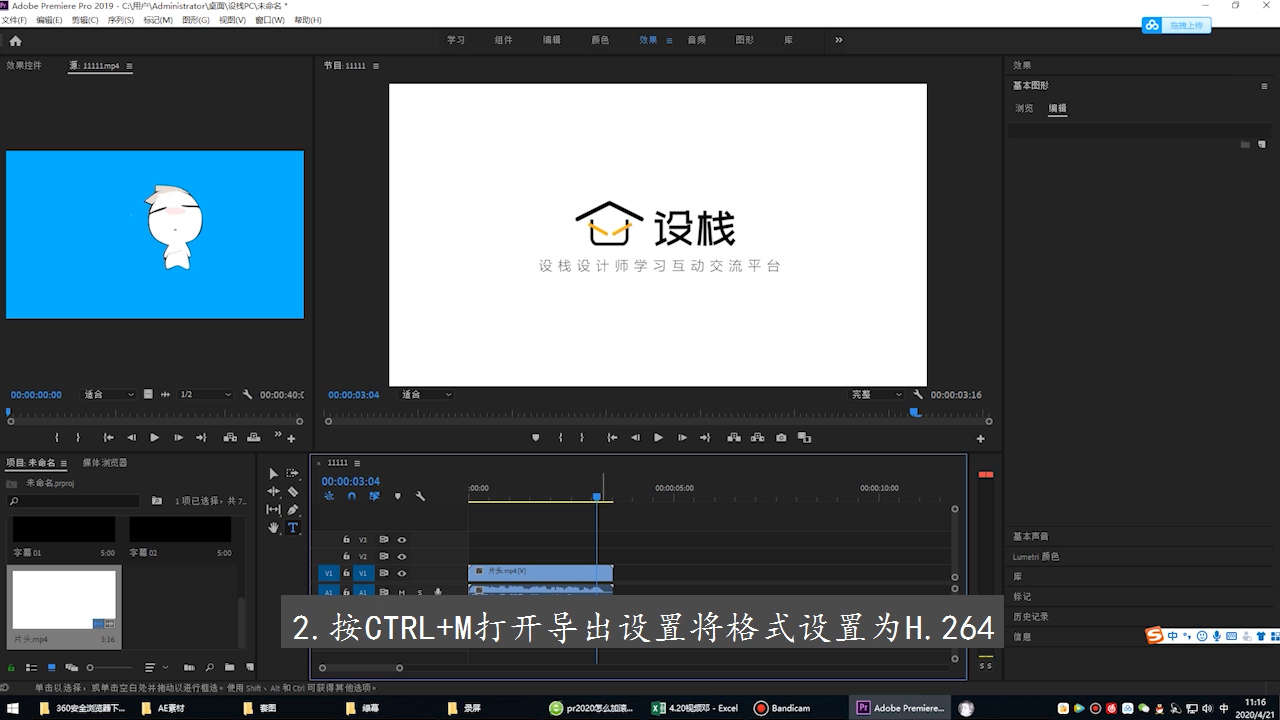
Task: Open Project panel sort icons dropdown
Action: [156, 667]
